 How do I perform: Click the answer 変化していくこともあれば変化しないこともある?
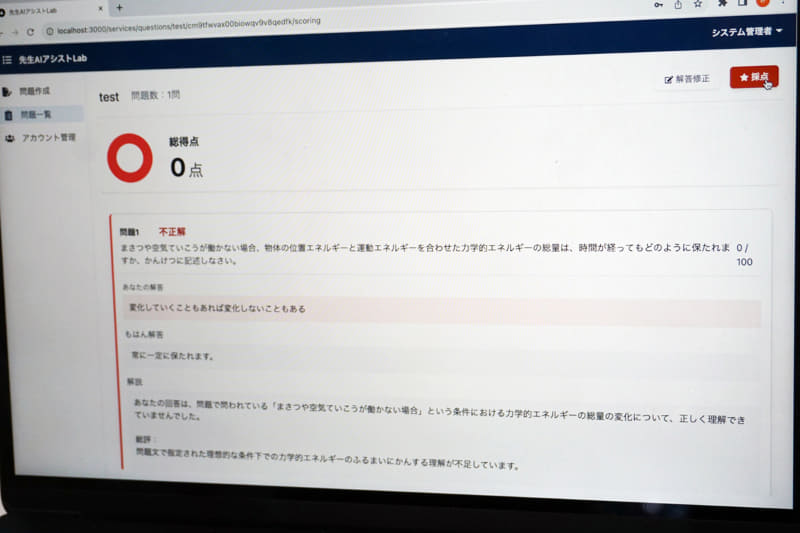217,308
